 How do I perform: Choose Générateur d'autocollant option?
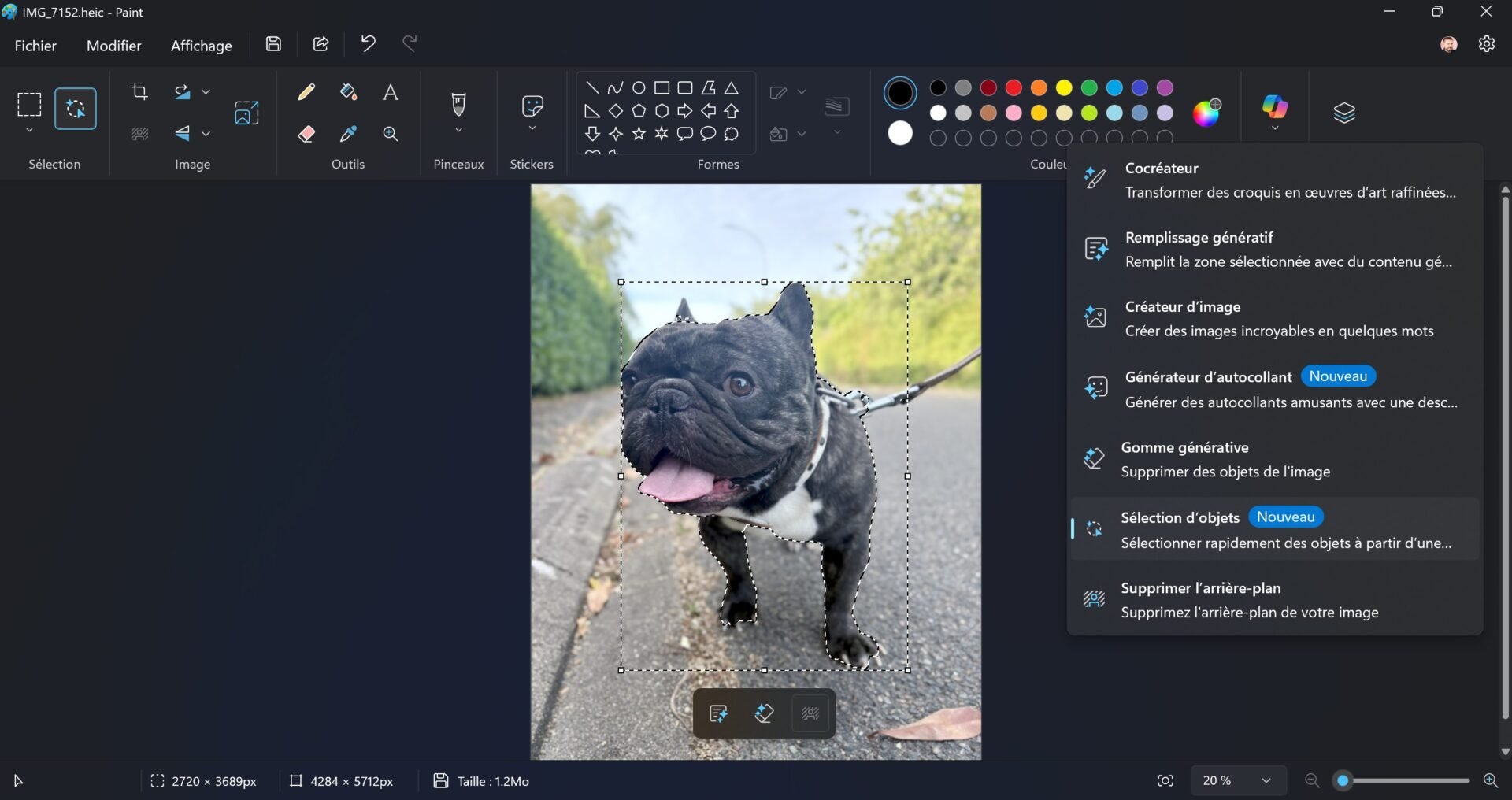(1274, 388)
